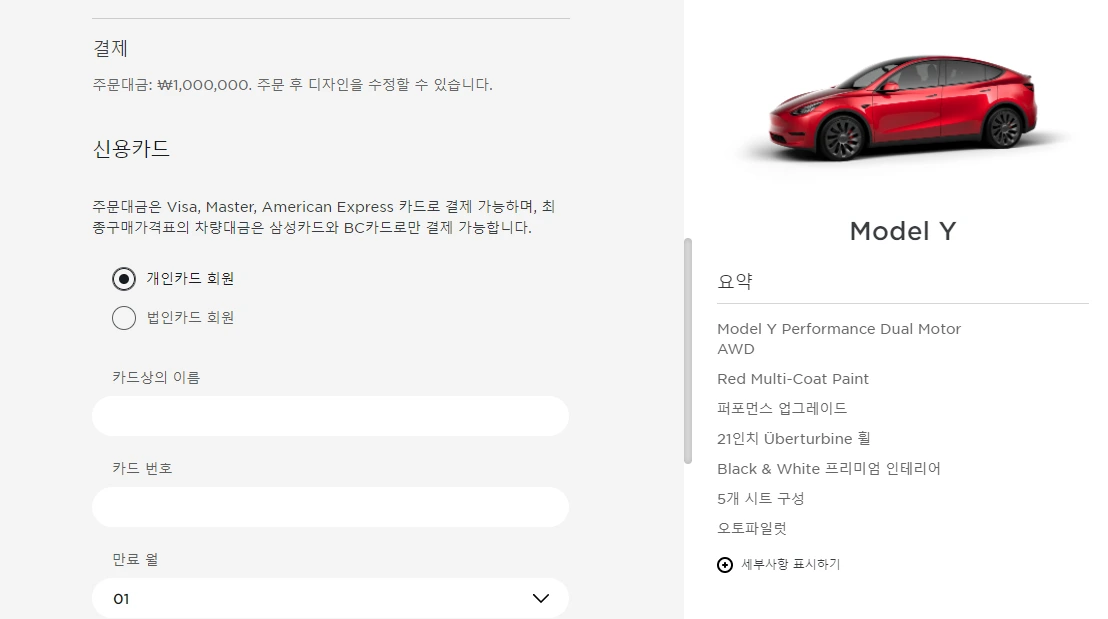This screenshot has height=619, width=1108.
Task: Click the 오토파일럿 summary item
Action: (x=752, y=529)
